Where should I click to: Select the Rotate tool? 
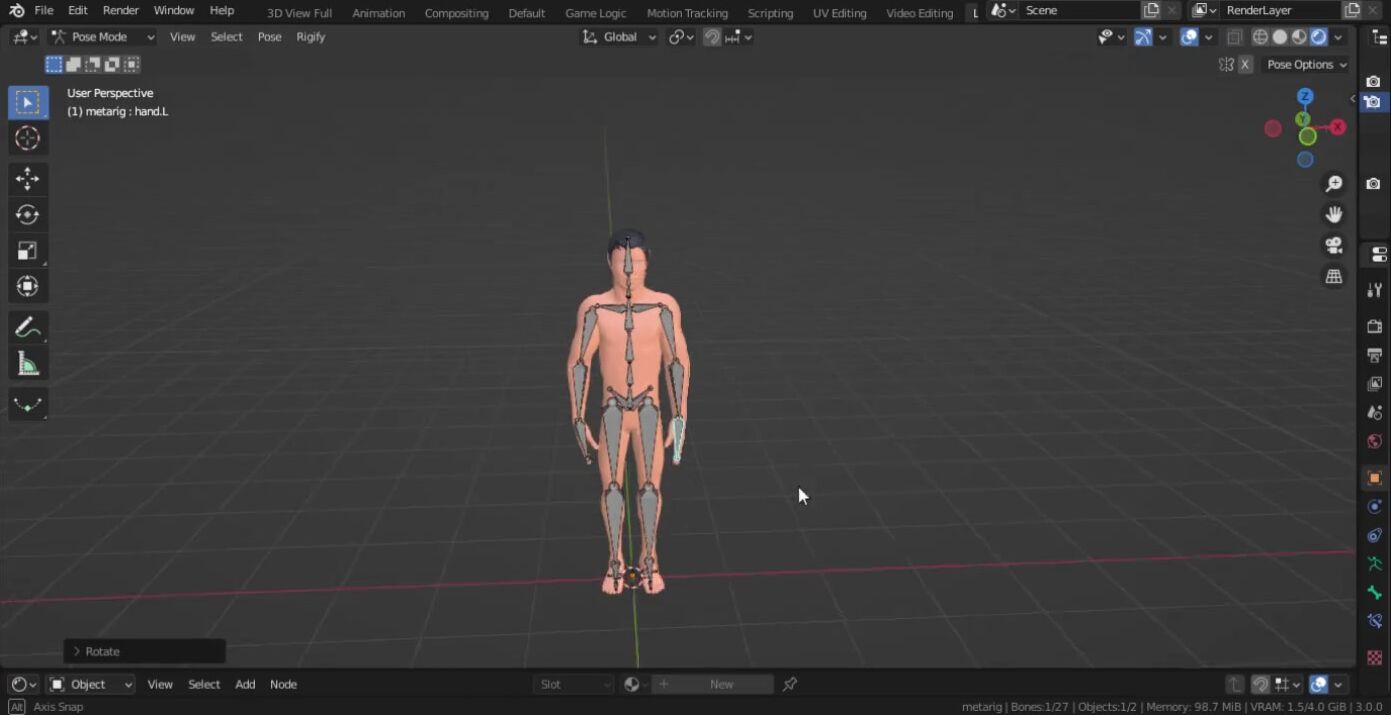pos(27,215)
